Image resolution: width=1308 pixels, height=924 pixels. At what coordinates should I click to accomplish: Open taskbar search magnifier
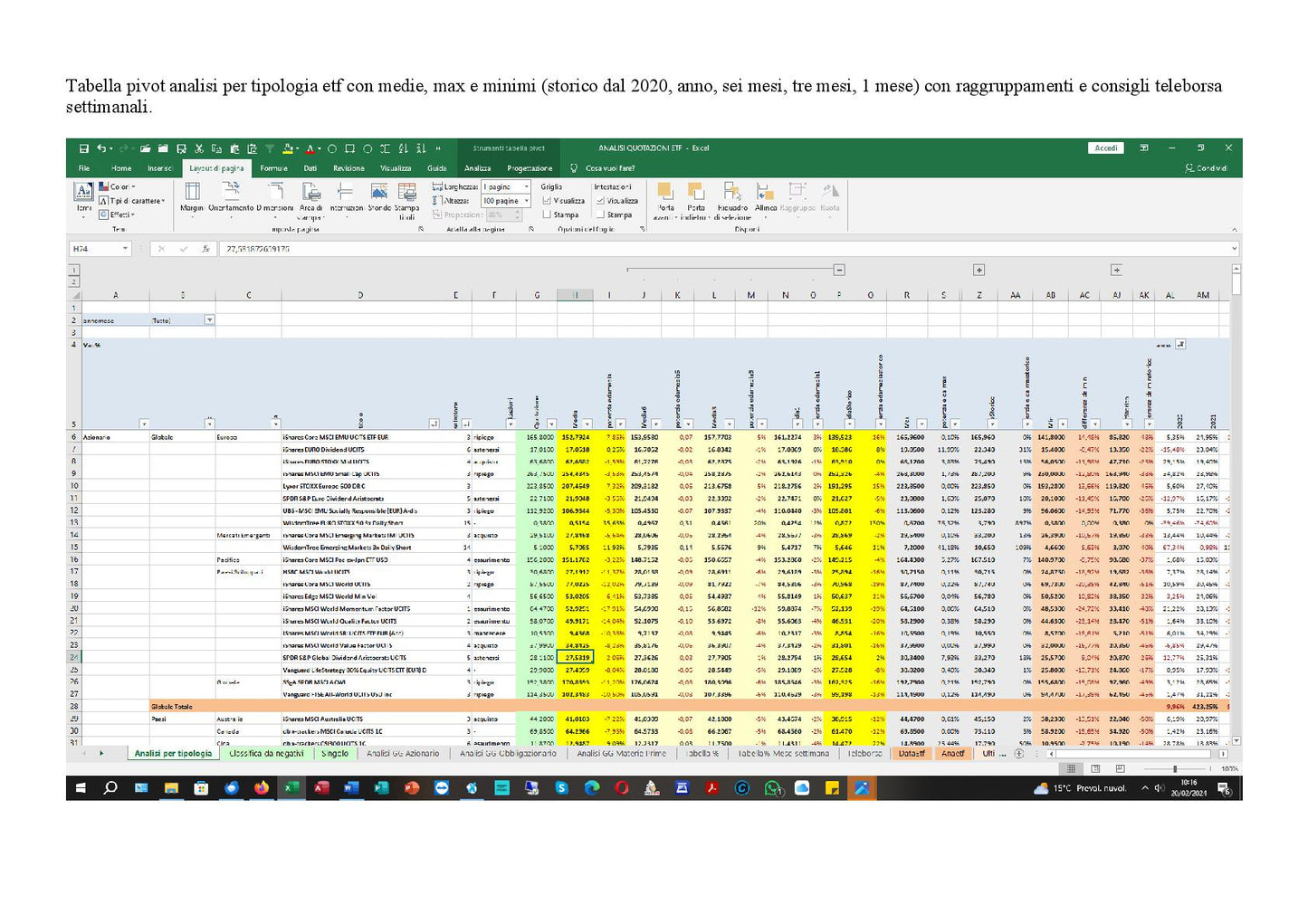click(x=110, y=788)
